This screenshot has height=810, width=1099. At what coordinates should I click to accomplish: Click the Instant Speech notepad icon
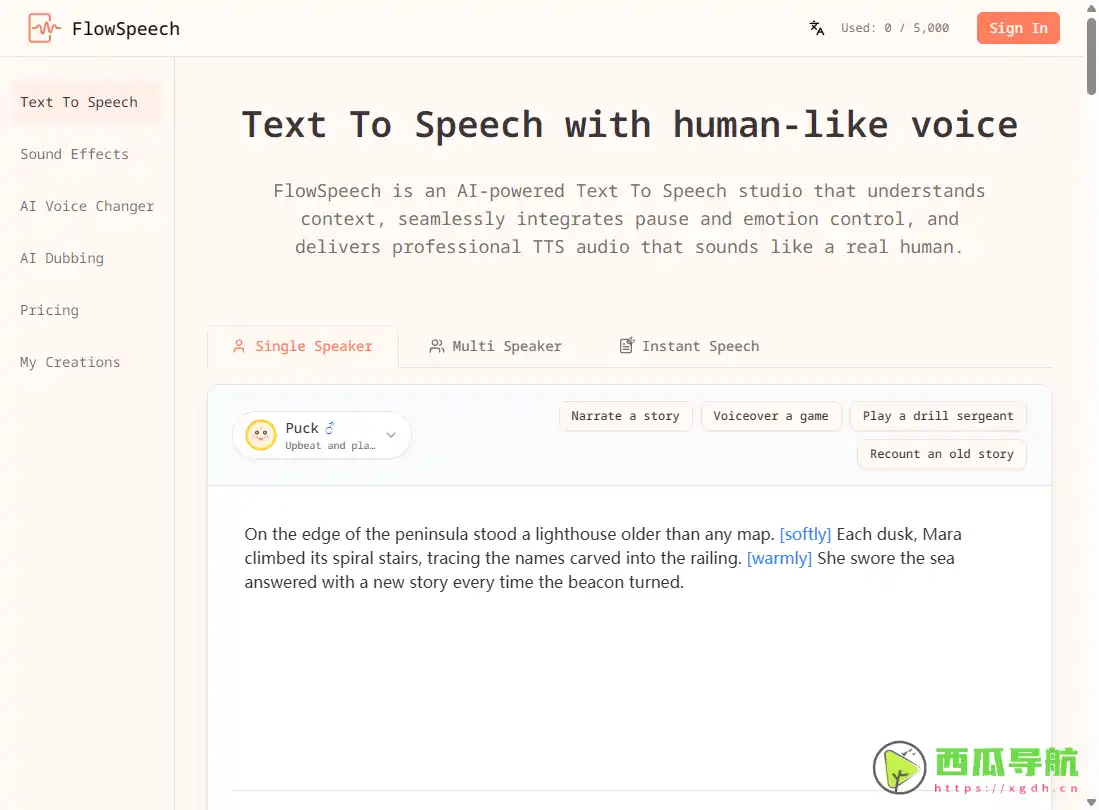pyautogui.click(x=627, y=345)
